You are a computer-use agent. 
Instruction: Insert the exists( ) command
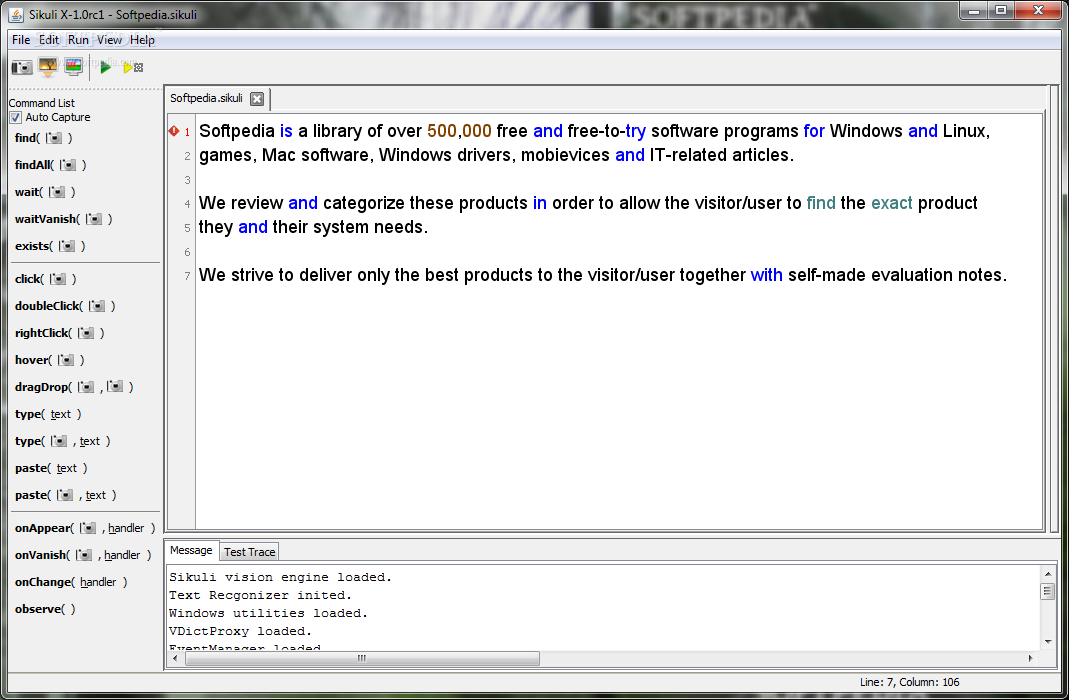point(50,246)
